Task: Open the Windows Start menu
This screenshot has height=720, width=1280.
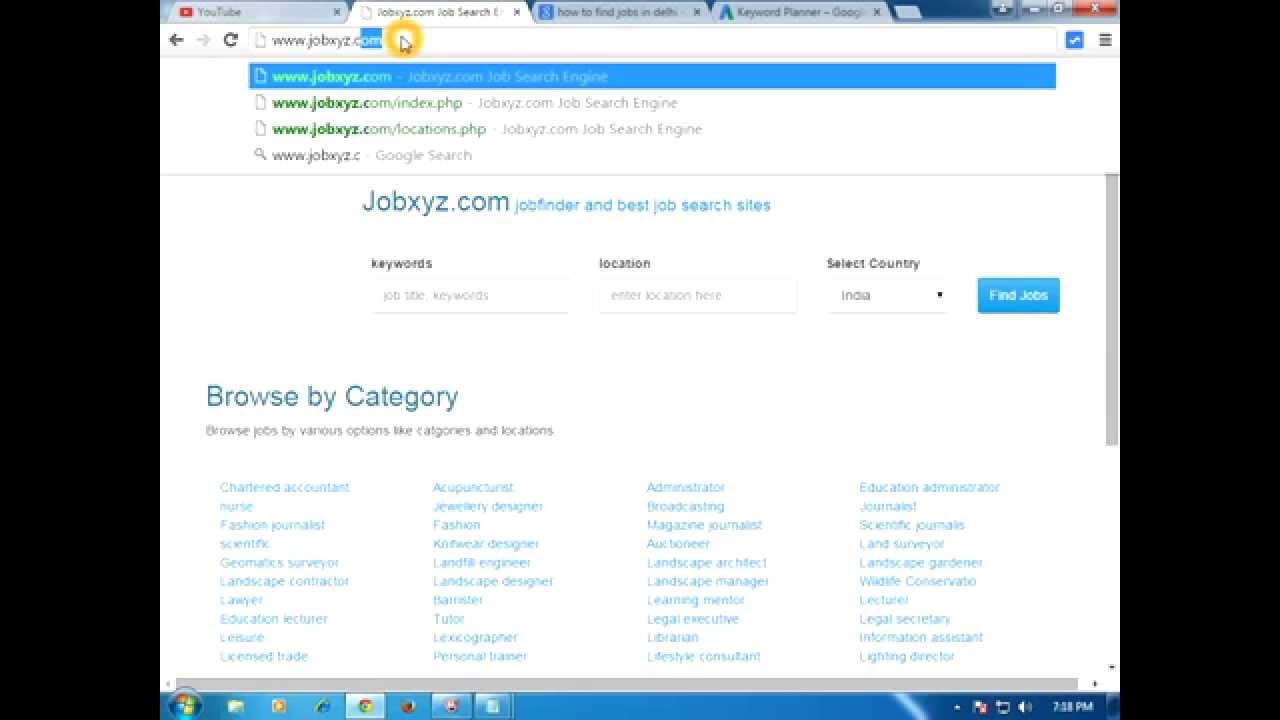Action: coord(184,706)
